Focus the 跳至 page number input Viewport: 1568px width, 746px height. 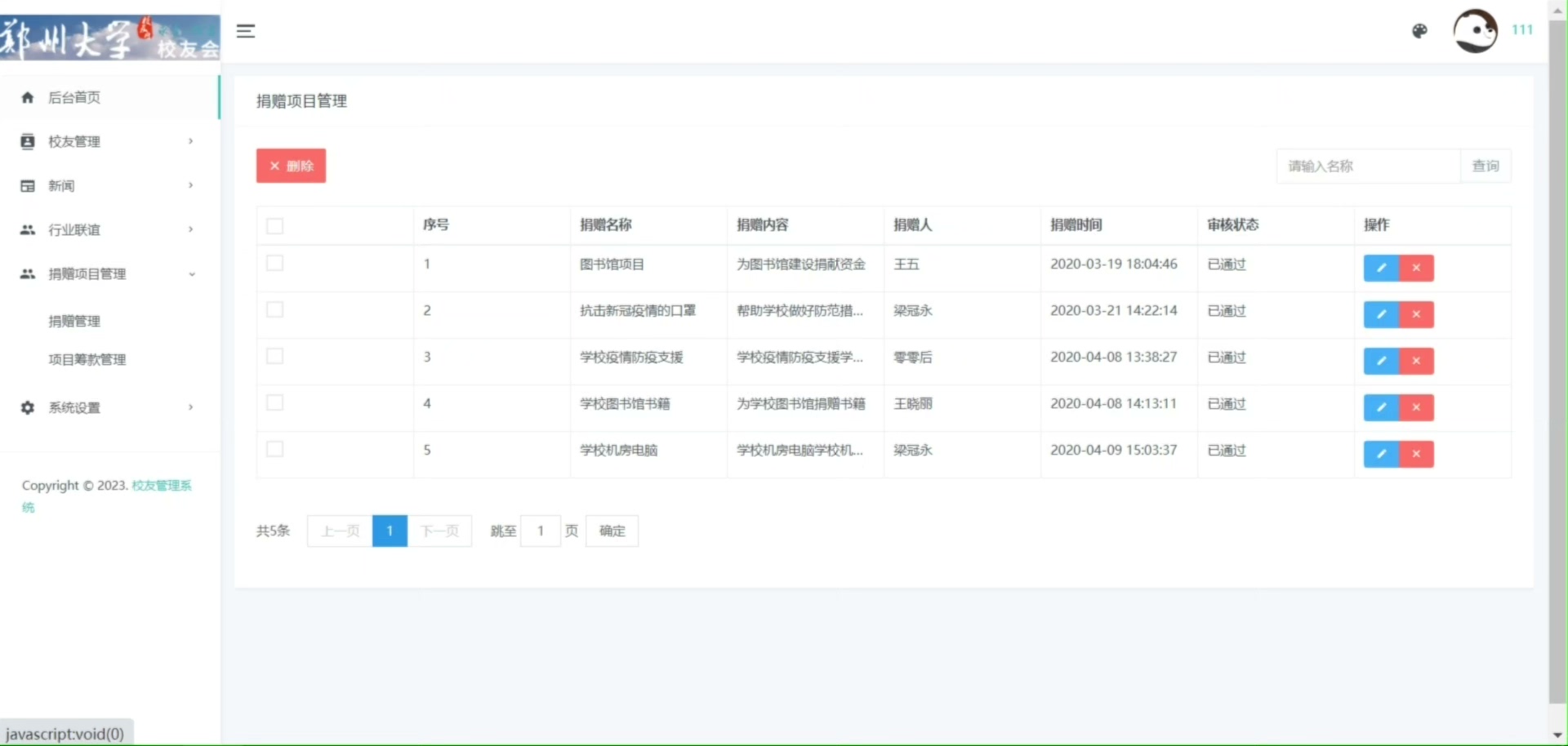tap(541, 531)
